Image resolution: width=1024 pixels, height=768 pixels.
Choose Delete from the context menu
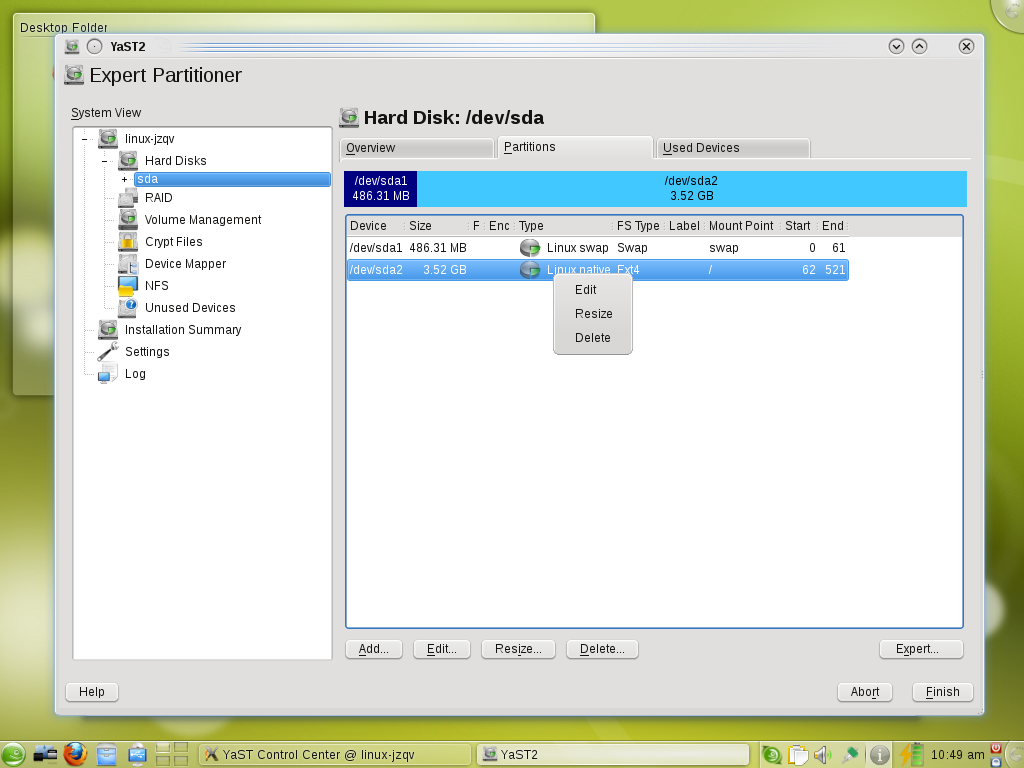pos(592,338)
